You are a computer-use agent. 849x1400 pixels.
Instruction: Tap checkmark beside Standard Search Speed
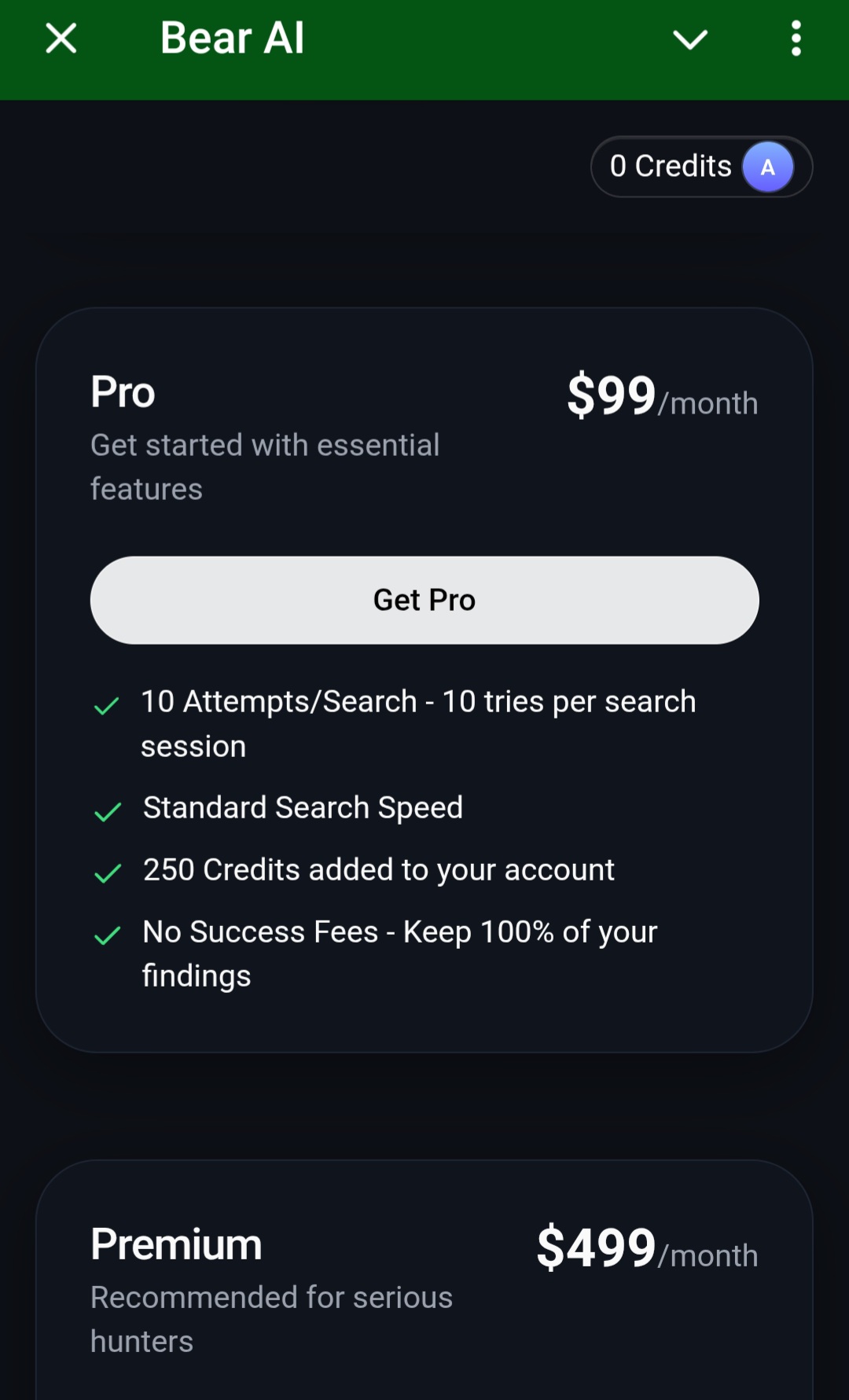[107, 812]
